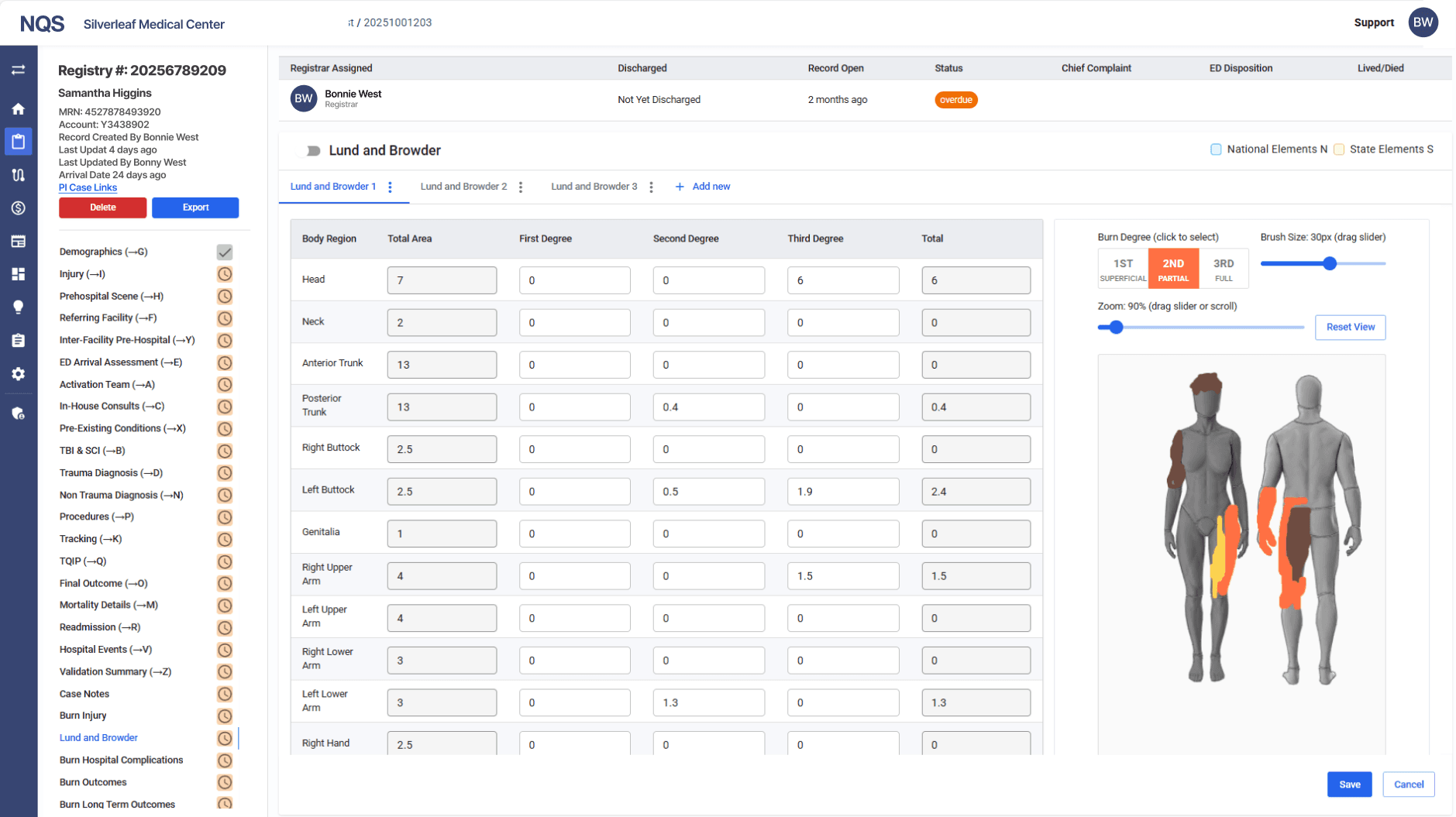The image size is (1456, 817).
Task: Open the settings gear in sidebar
Action: 18,374
